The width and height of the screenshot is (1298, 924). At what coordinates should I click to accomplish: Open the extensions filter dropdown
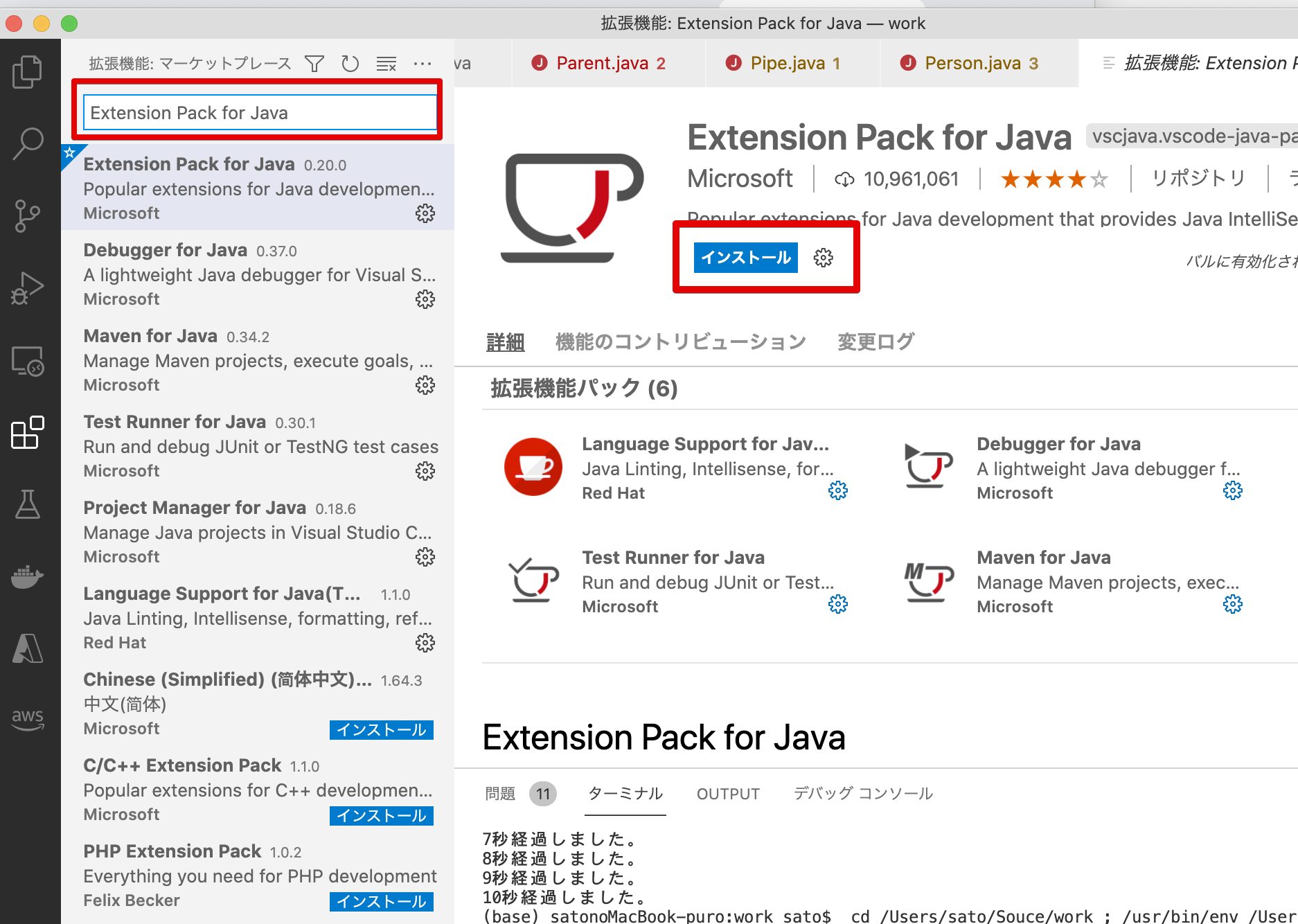(x=314, y=63)
